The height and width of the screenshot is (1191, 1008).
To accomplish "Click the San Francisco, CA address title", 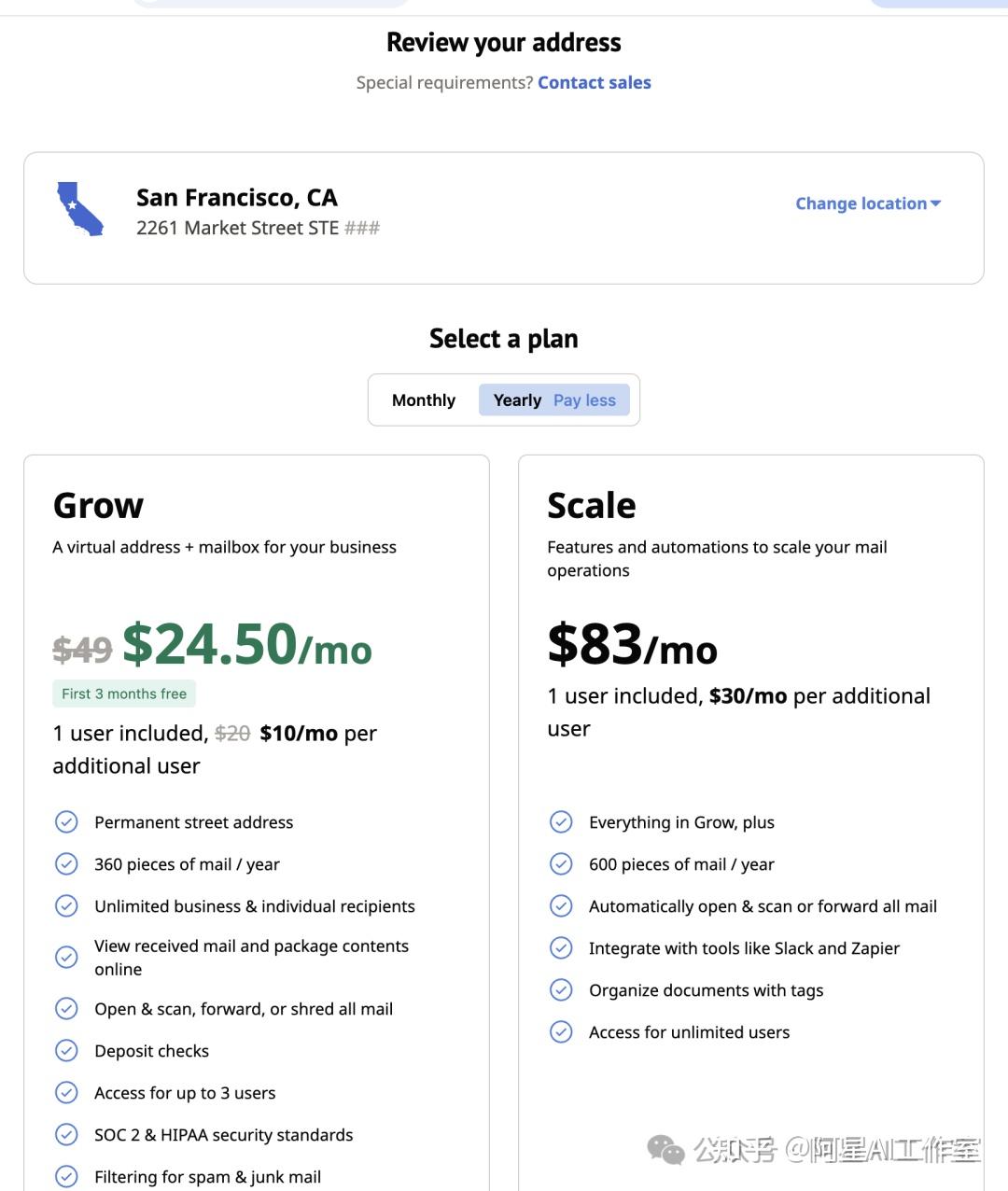I will tap(237, 198).
